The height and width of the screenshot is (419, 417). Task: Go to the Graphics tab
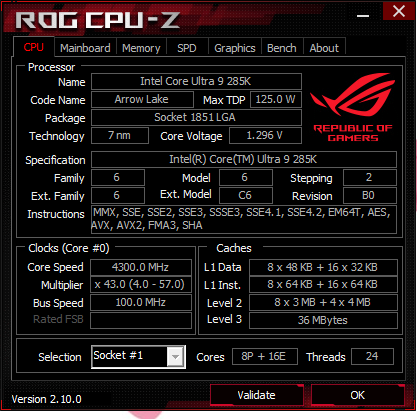235,48
